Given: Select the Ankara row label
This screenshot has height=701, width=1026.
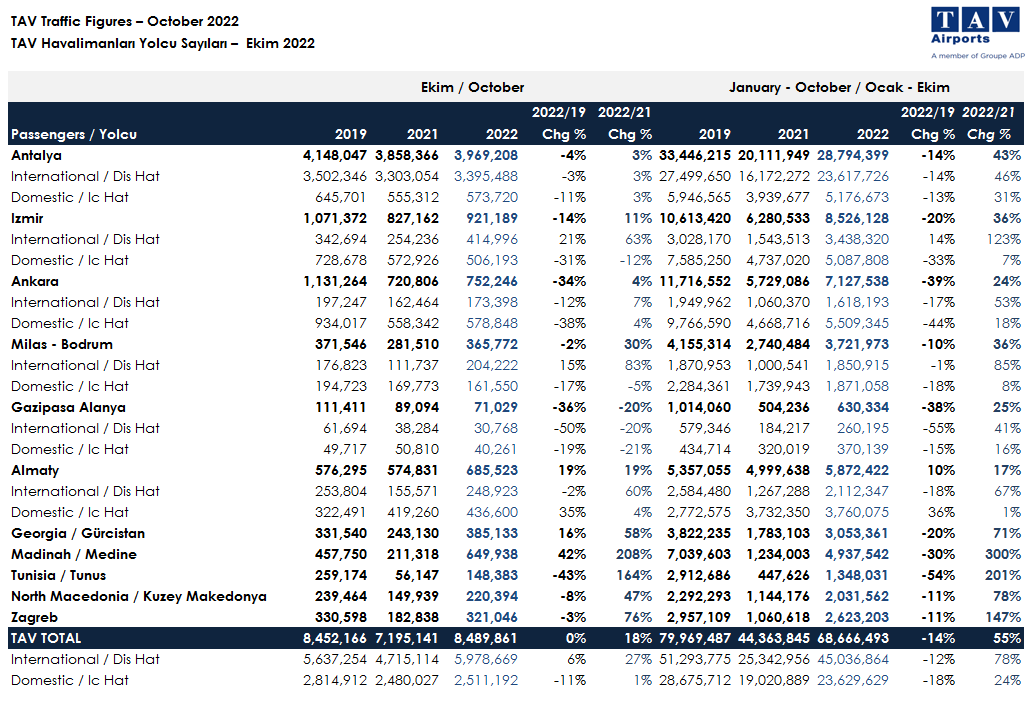Looking at the screenshot, I should coord(35,281).
